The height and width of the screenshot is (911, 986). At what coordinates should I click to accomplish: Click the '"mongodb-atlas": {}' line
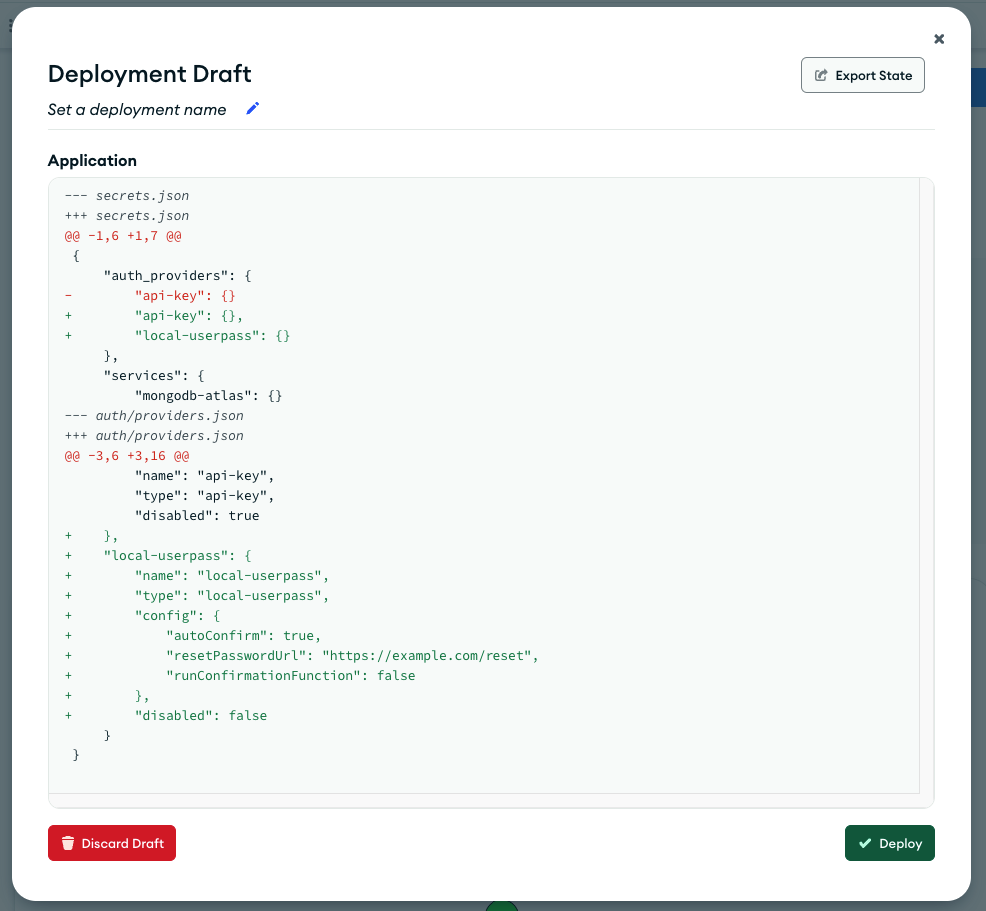(x=209, y=395)
